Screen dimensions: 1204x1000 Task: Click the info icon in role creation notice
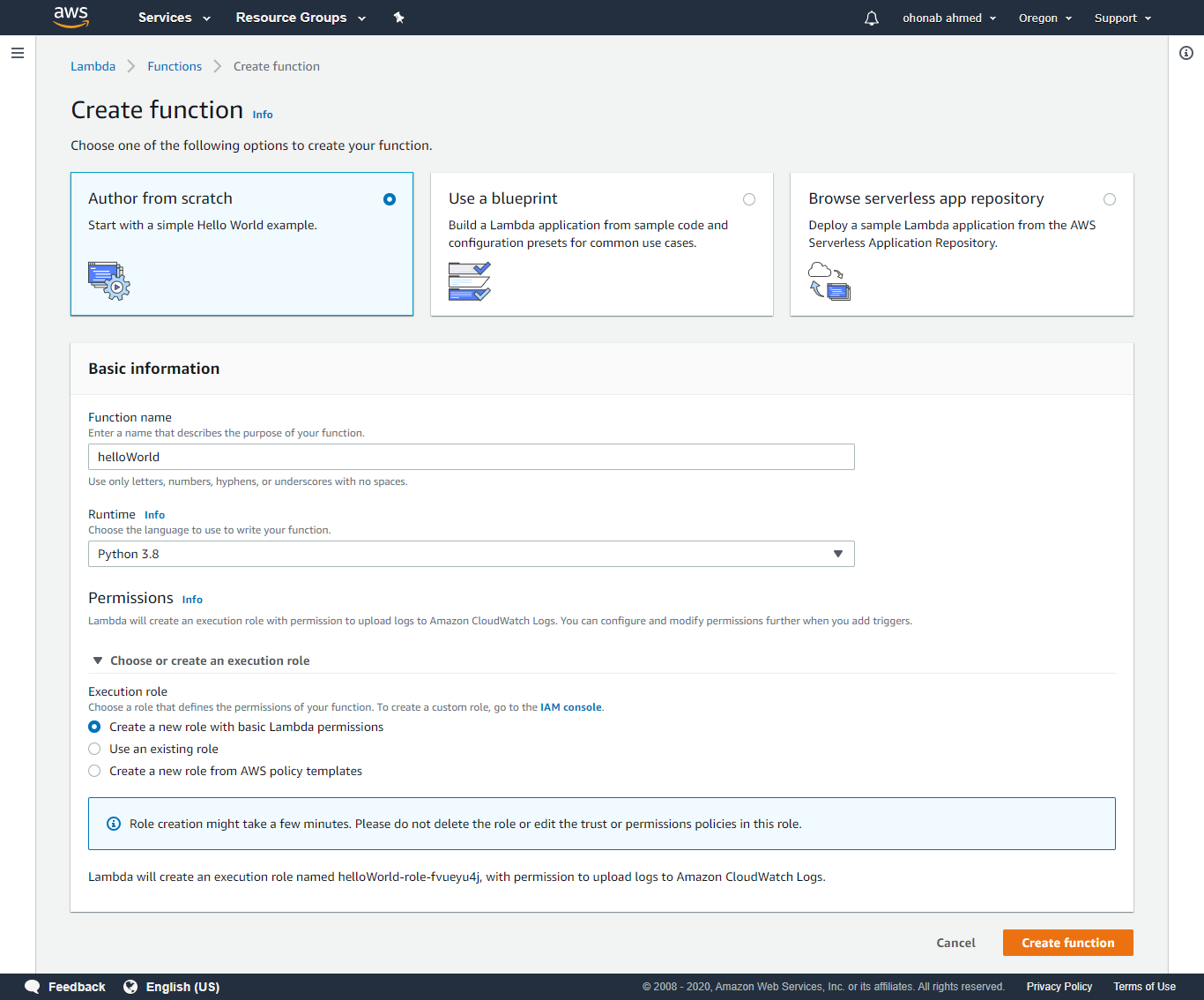coord(114,824)
